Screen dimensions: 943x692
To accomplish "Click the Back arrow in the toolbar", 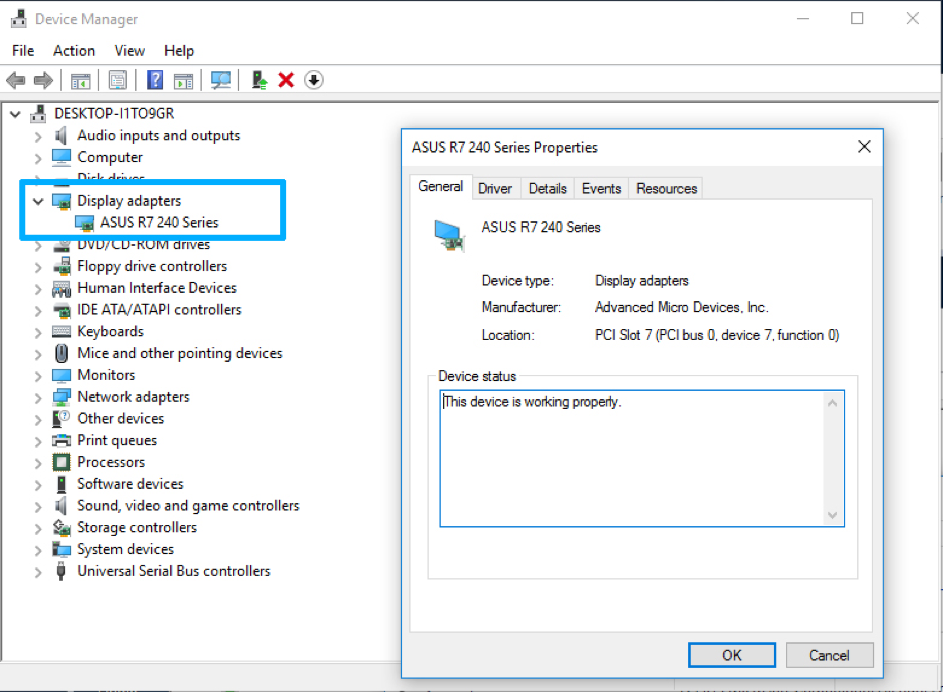I will [x=16, y=80].
